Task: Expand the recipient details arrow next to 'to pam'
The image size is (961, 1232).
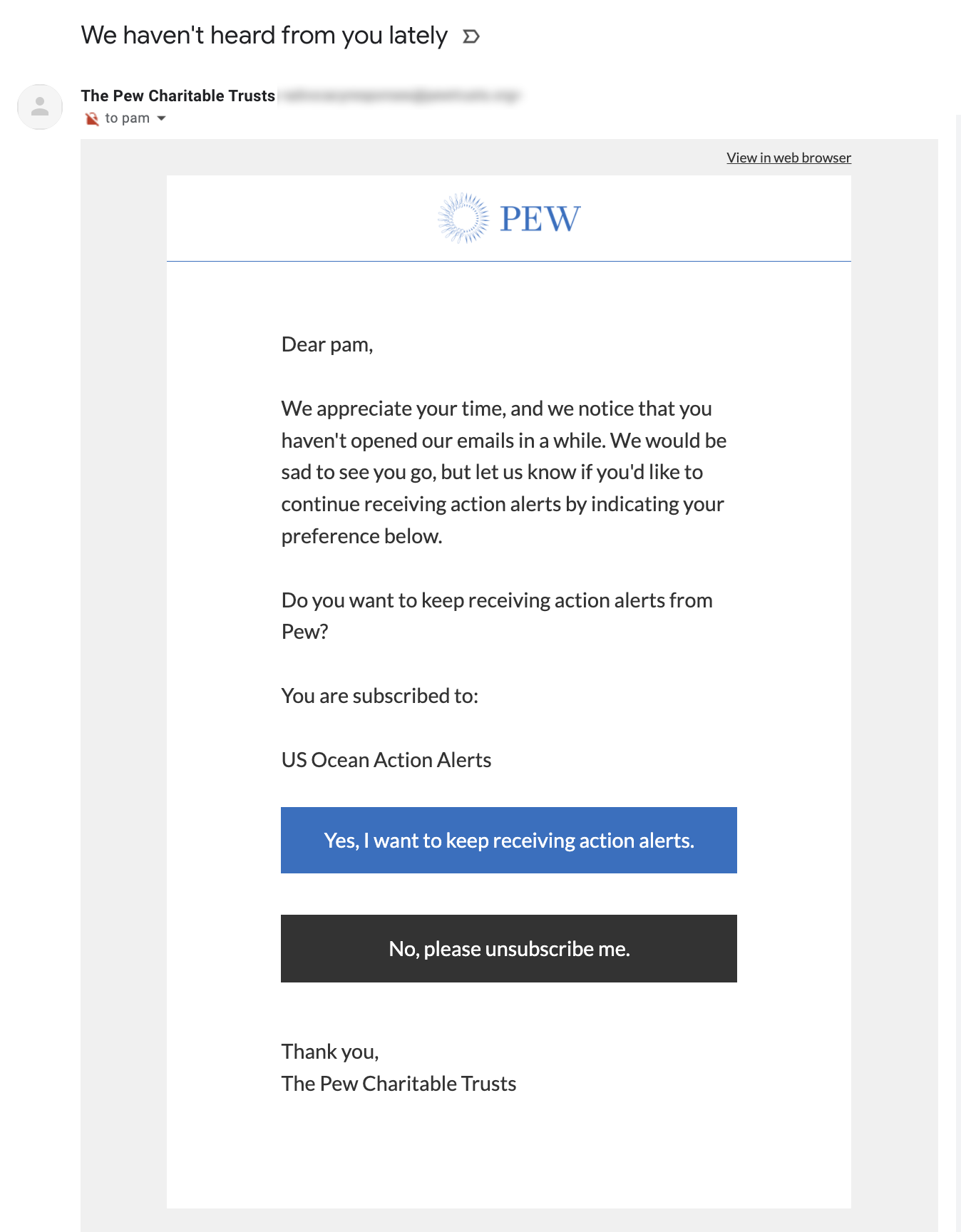Action: point(163,118)
